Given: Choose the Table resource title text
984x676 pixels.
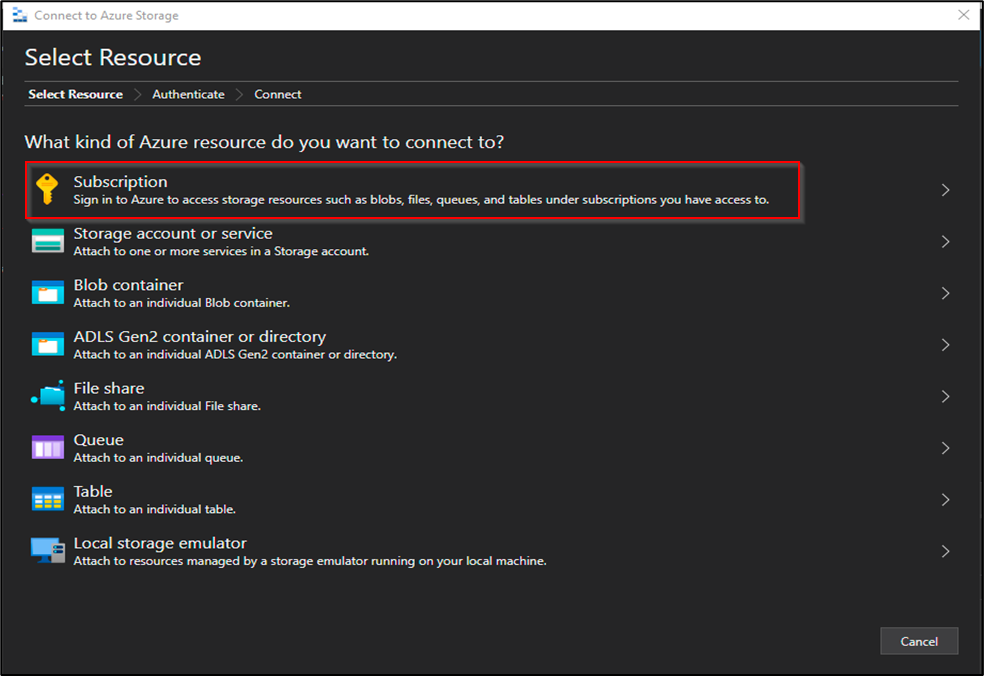Looking at the screenshot, I should pyautogui.click(x=93, y=491).
